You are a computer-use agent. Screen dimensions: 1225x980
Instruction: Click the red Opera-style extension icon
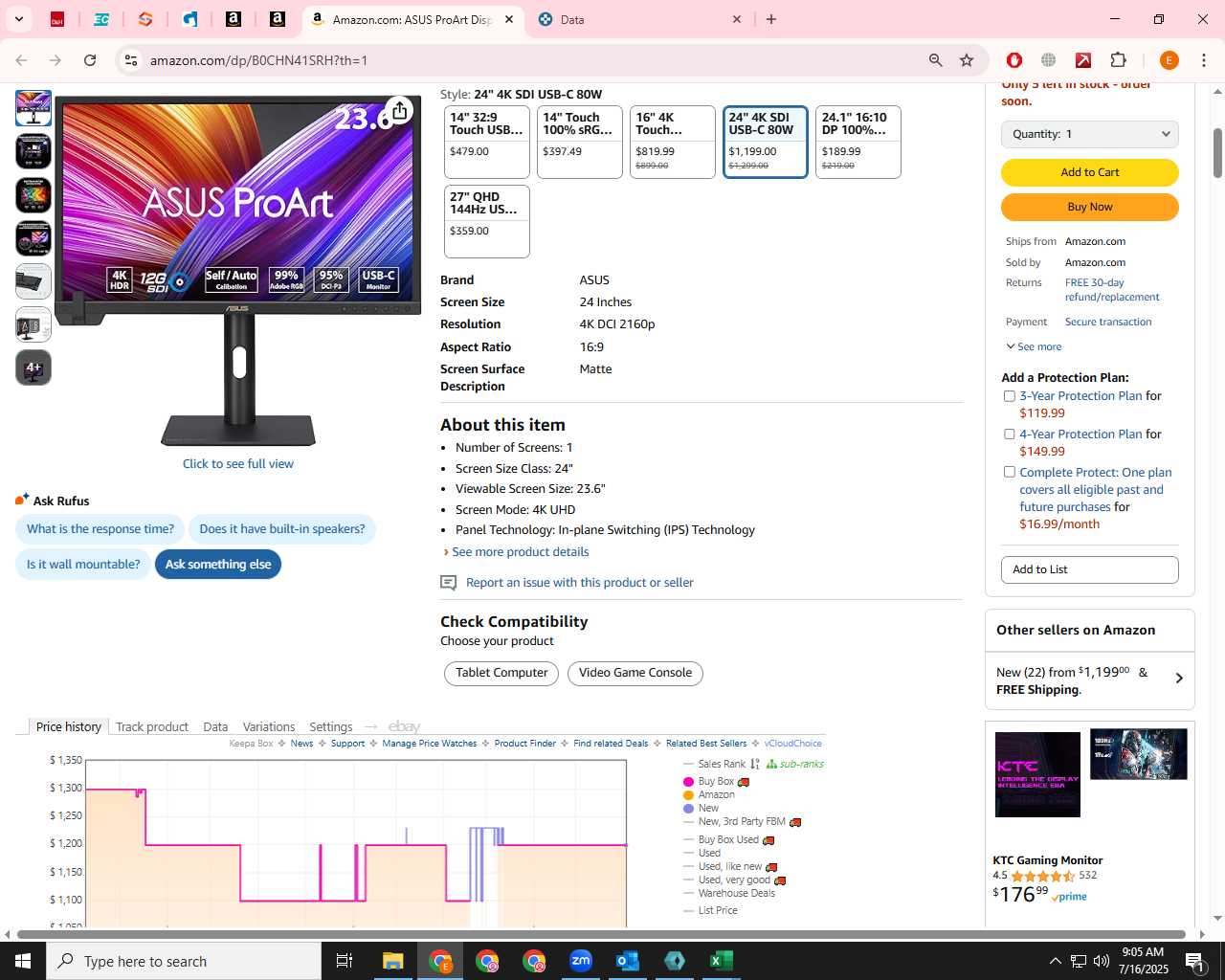[1014, 60]
